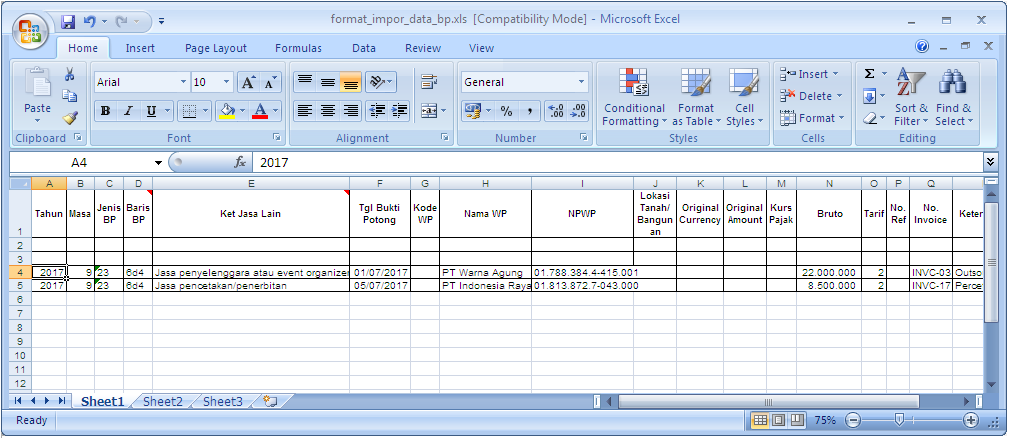
Task: Click the Wrap Text icon
Action: tap(429, 82)
